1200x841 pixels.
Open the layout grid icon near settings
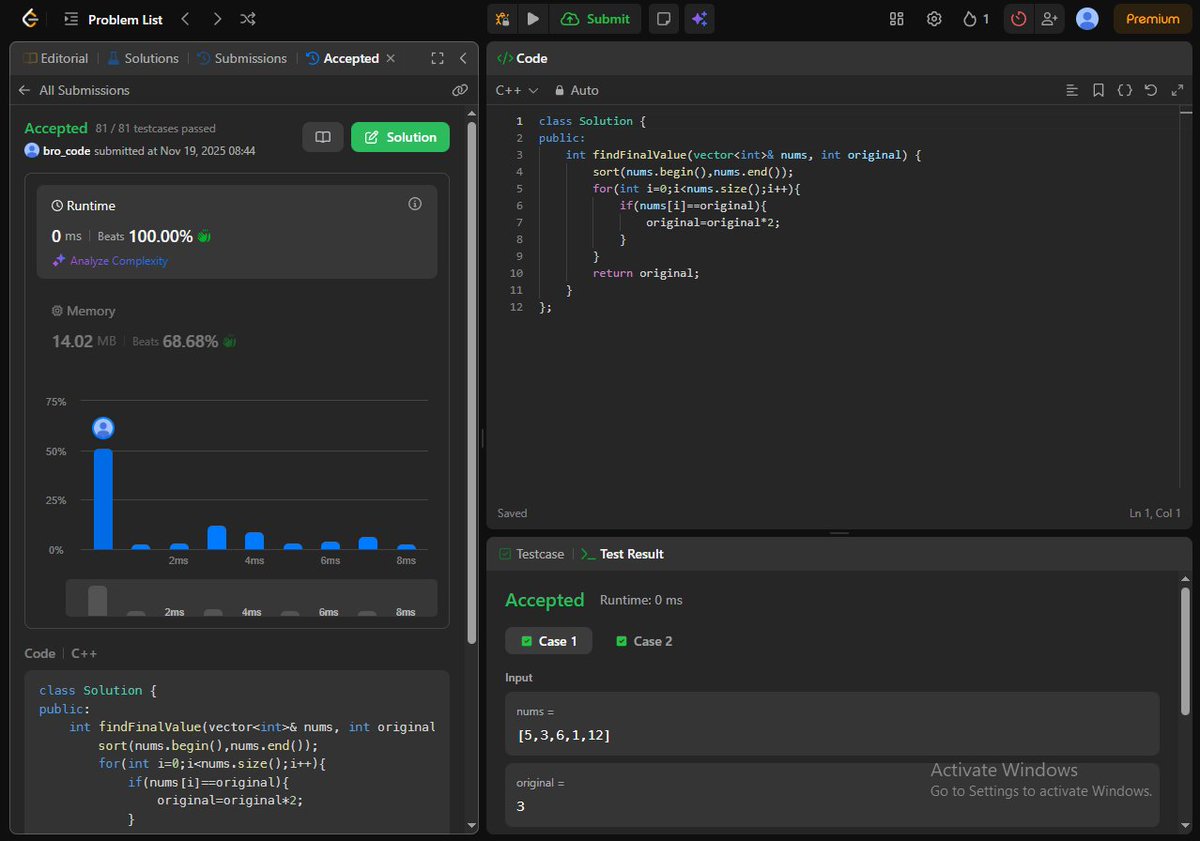(x=896, y=18)
